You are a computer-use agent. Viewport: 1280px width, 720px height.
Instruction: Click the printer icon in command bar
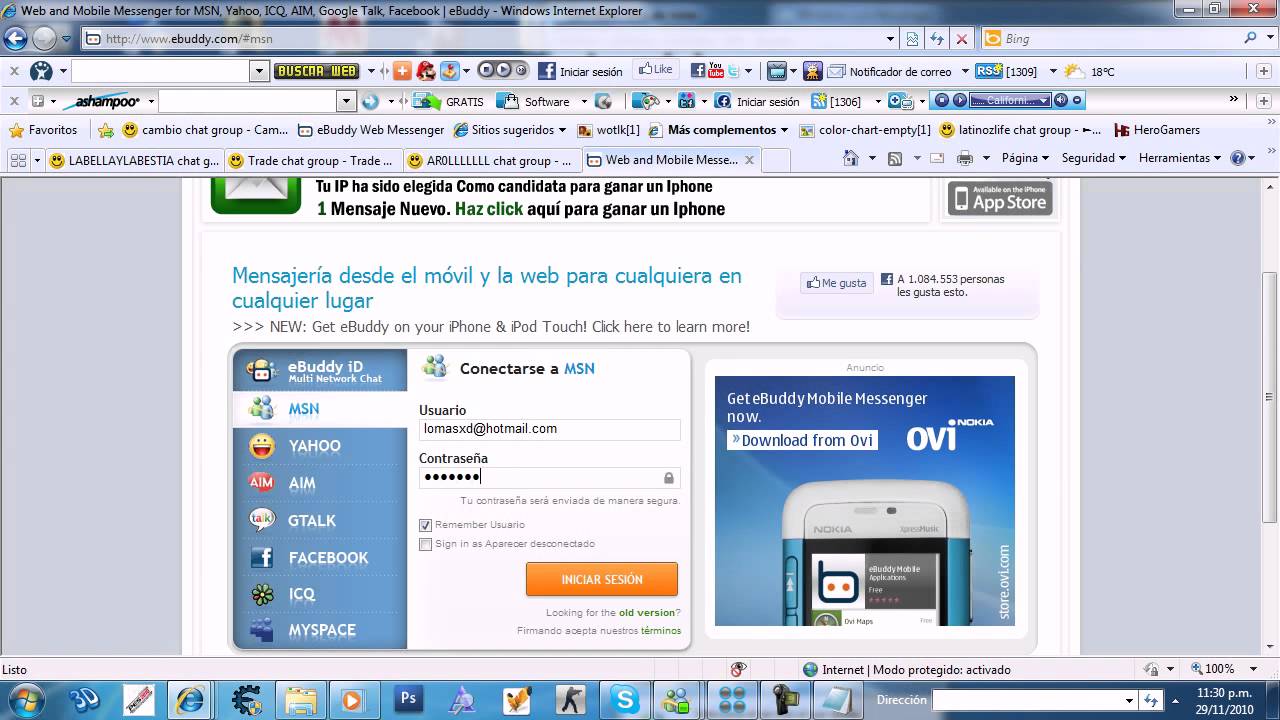click(964, 158)
